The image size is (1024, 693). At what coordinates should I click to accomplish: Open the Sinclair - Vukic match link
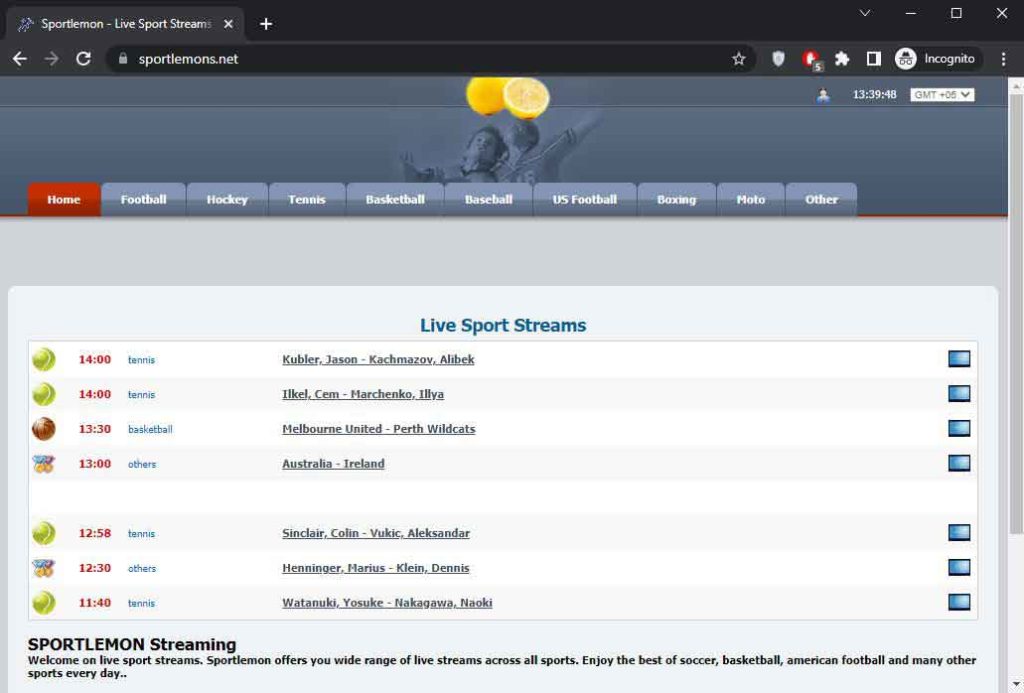pos(375,533)
